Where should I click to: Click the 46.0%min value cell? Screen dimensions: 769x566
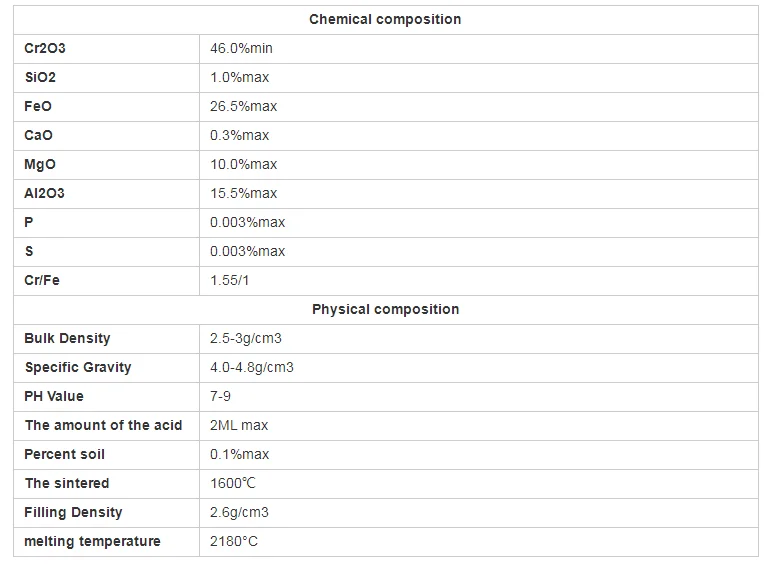(x=241, y=48)
